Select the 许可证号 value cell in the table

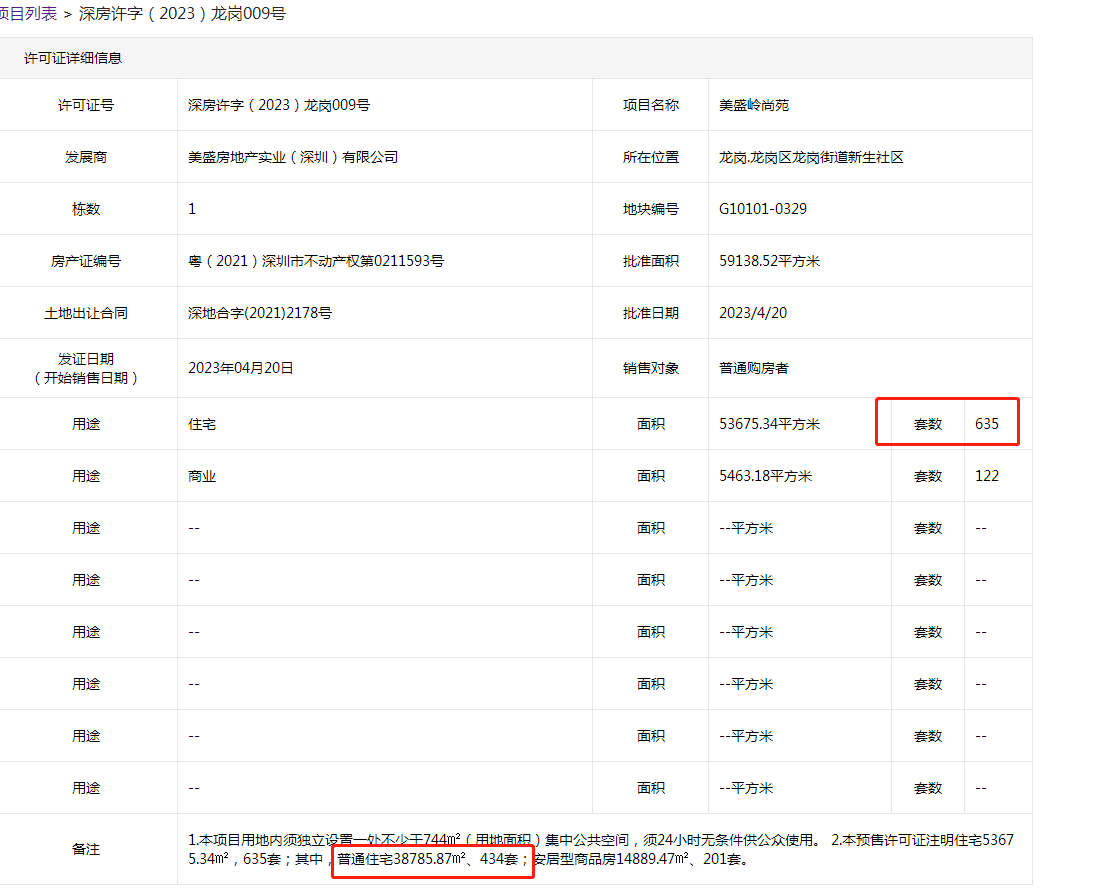click(279, 105)
